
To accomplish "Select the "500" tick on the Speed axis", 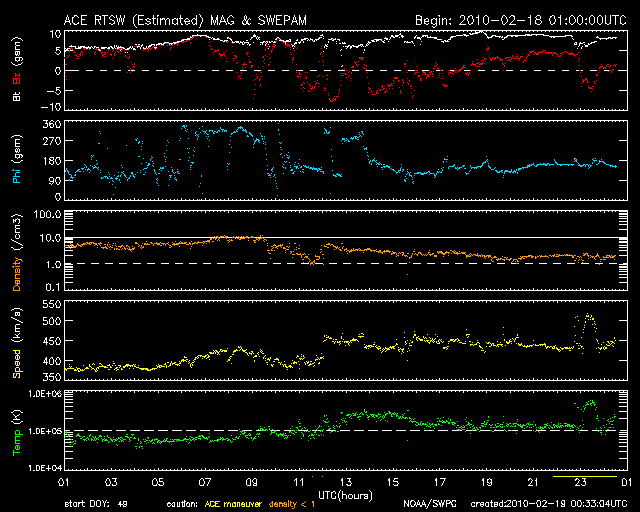I will click(x=52, y=321).
